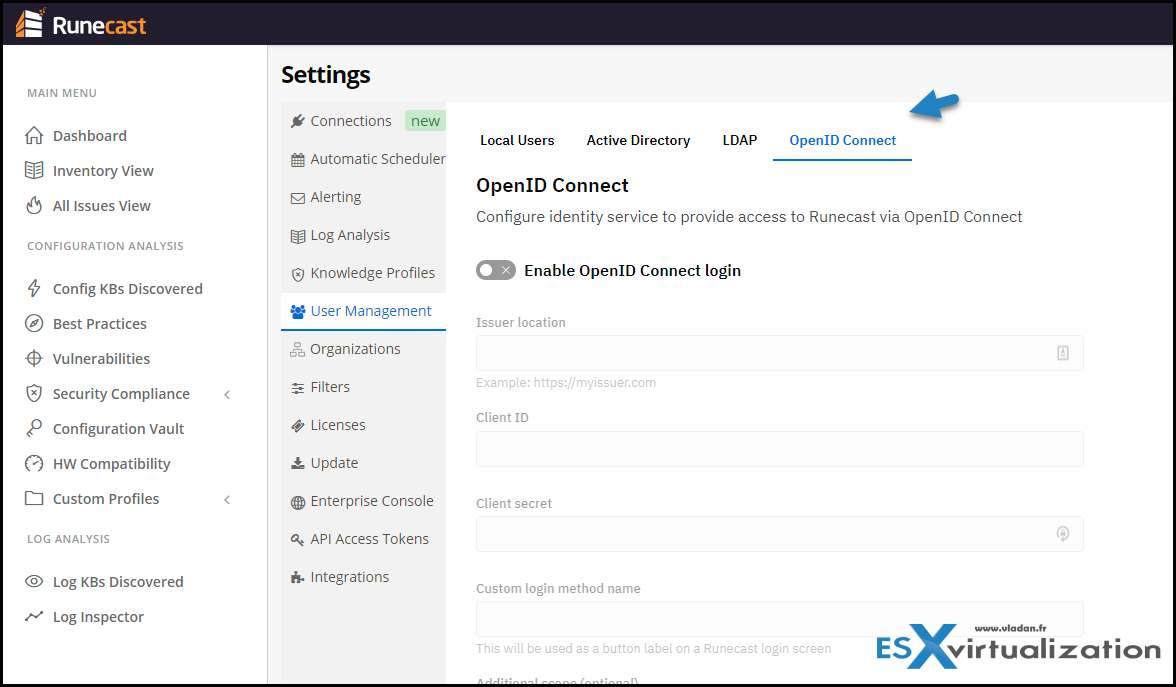This screenshot has height=687, width=1176.
Task: Click the Update download icon
Action: 298,464
